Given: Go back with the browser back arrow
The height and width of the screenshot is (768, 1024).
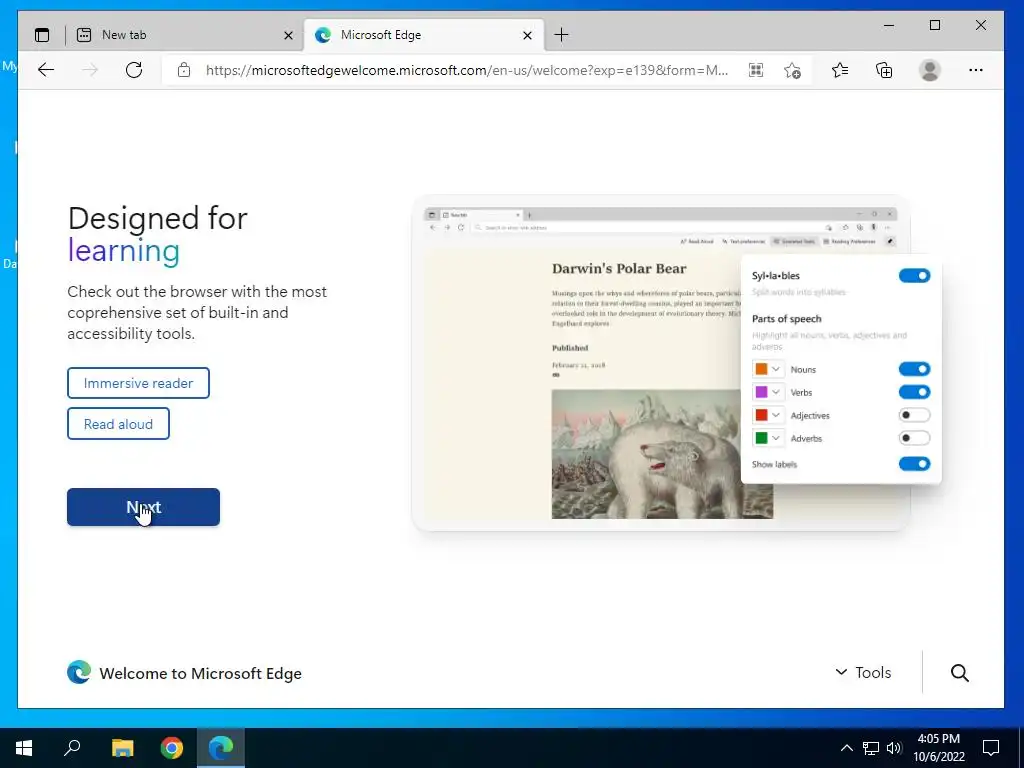Looking at the screenshot, I should [46, 70].
